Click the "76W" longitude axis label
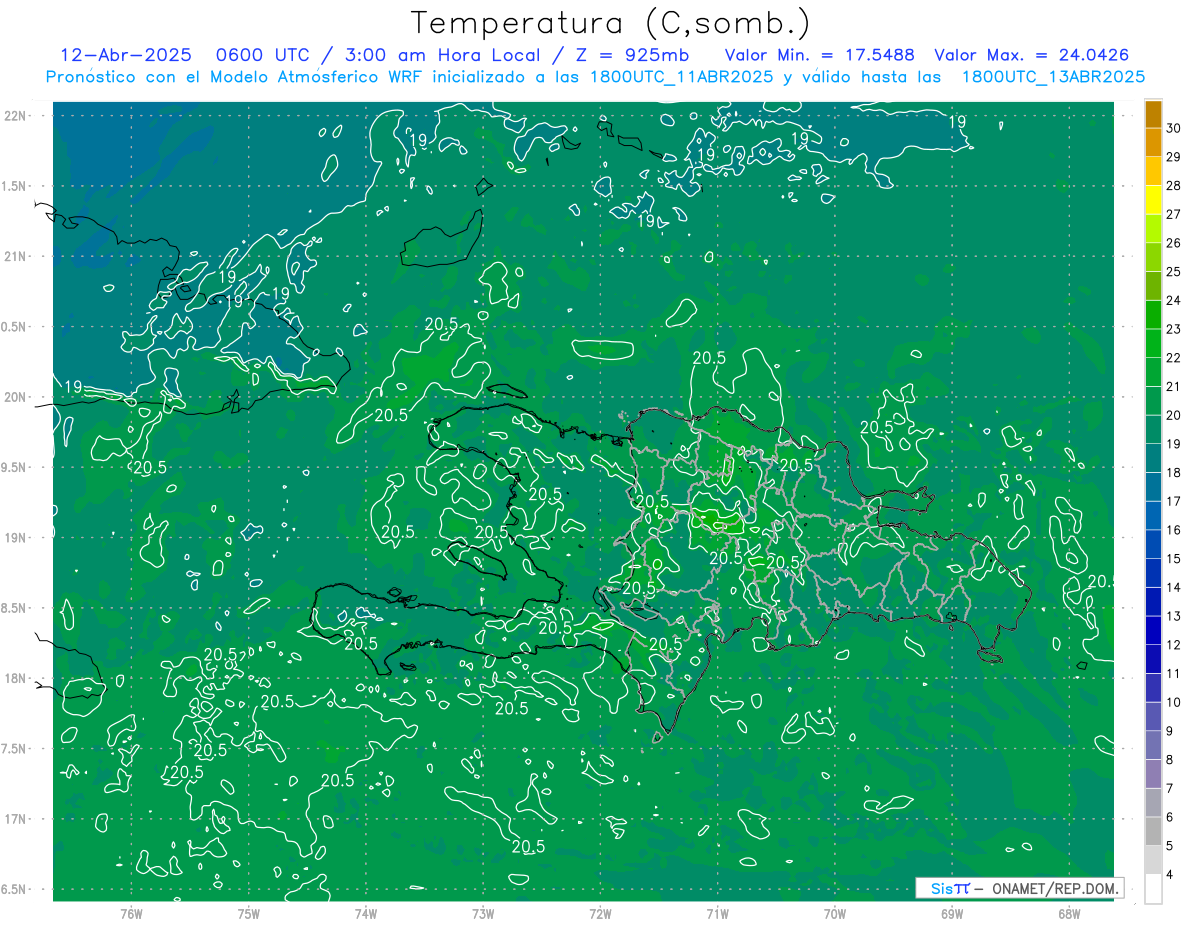Screen dimensions: 1200x927 click(x=131, y=913)
